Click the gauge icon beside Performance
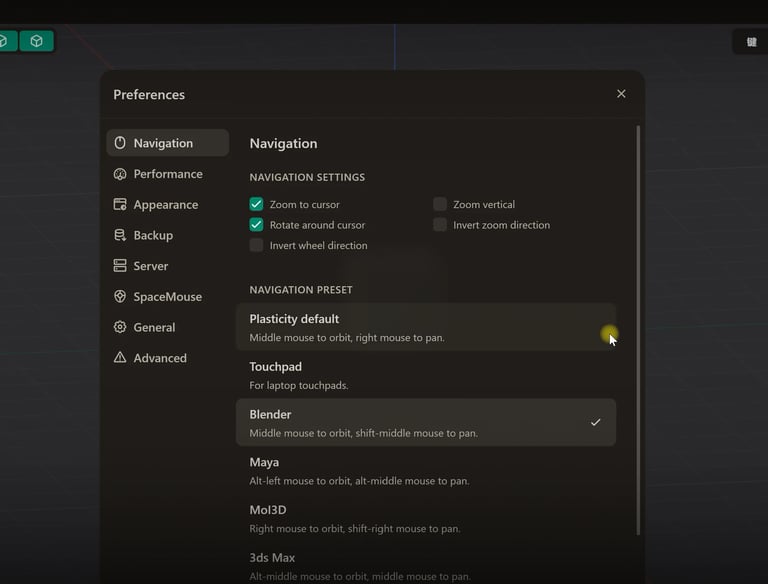 [x=120, y=174]
